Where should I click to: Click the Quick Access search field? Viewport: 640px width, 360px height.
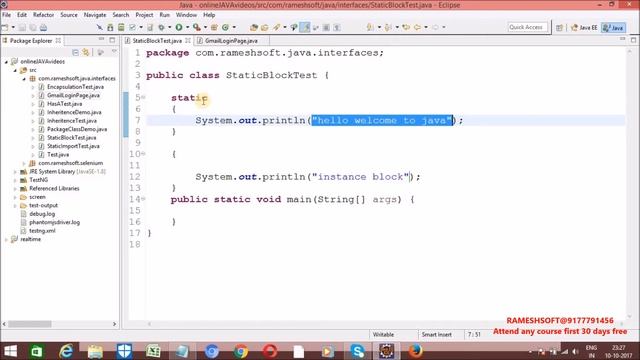527,27
